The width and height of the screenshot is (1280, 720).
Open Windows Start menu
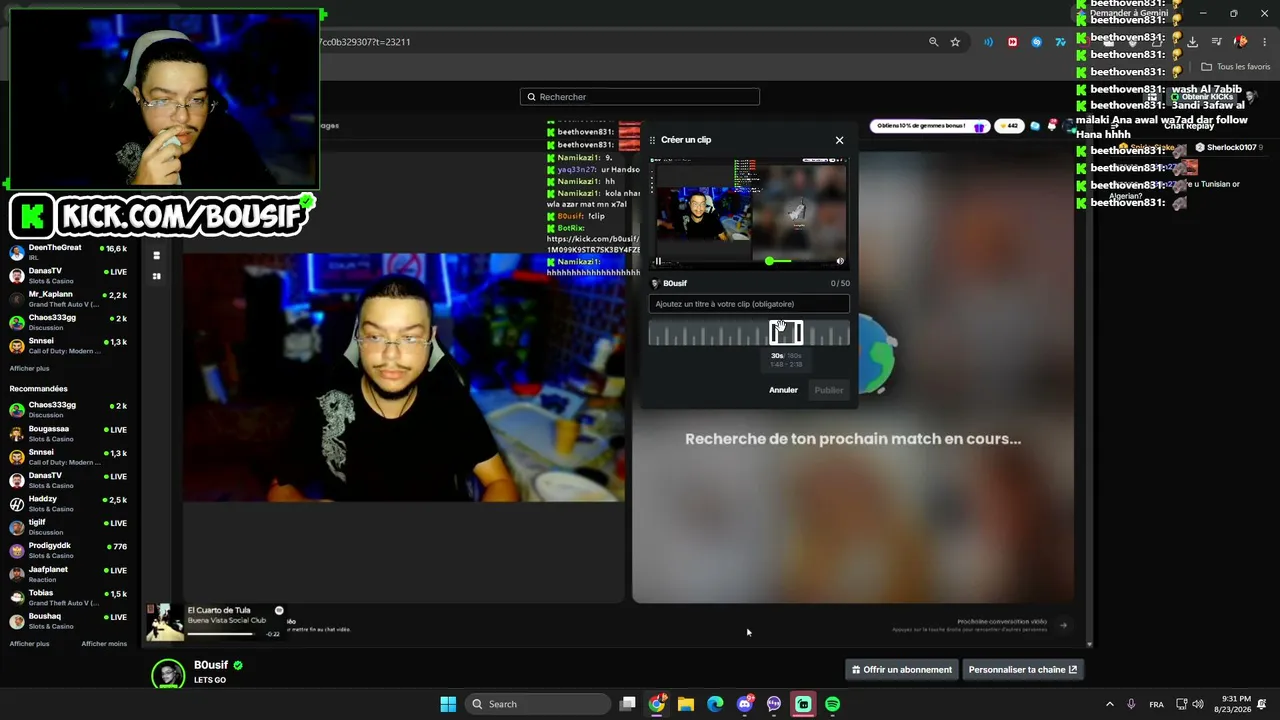point(448,704)
